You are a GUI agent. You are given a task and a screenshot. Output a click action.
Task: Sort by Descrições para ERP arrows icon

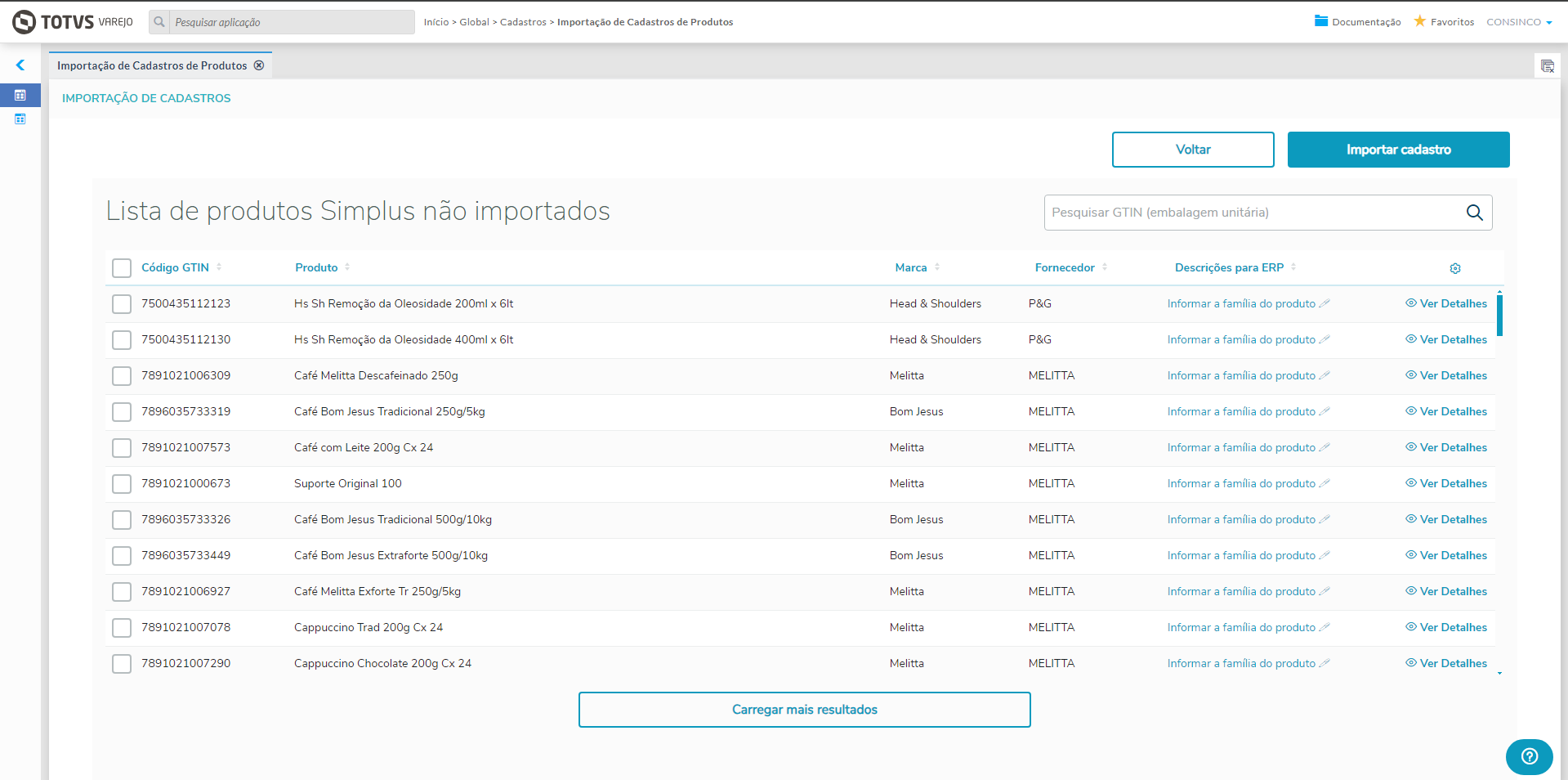pyautogui.click(x=1293, y=267)
